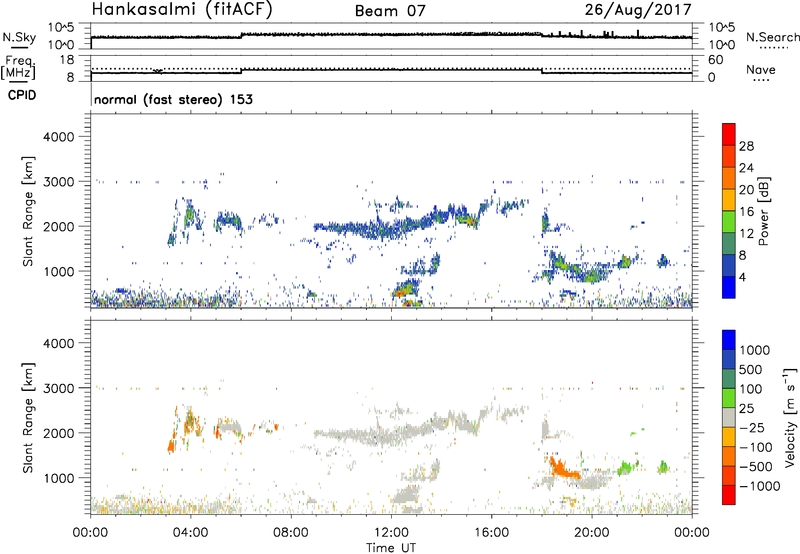Image resolution: width=800 pixels, height=554 pixels.
Task: Click the 08:00 time tick label
Action: [291, 533]
